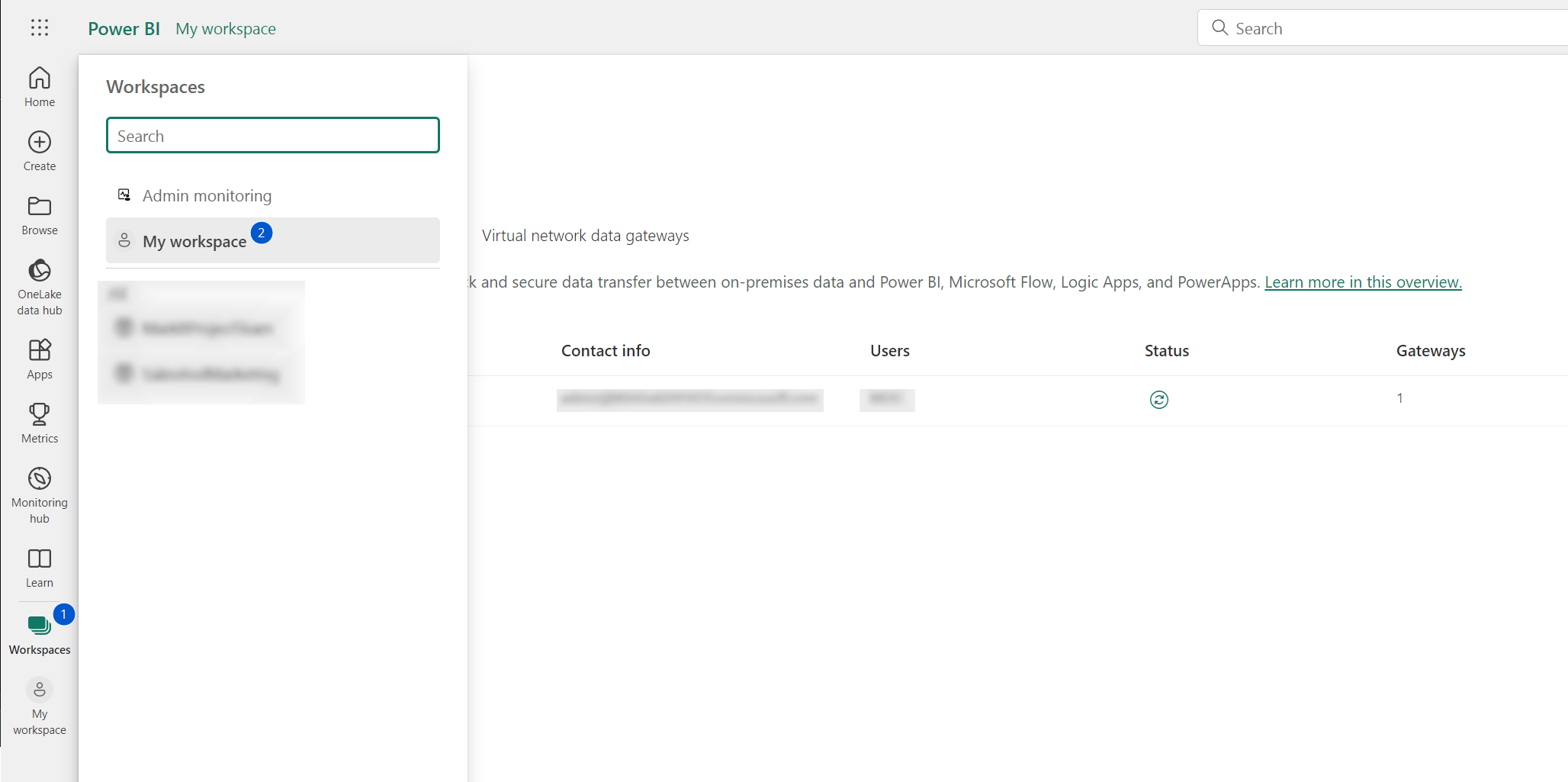Click the Workspaces panel heading
Image resolution: width=1568 pixels, height=782 pixels.
tap(156, 87)
